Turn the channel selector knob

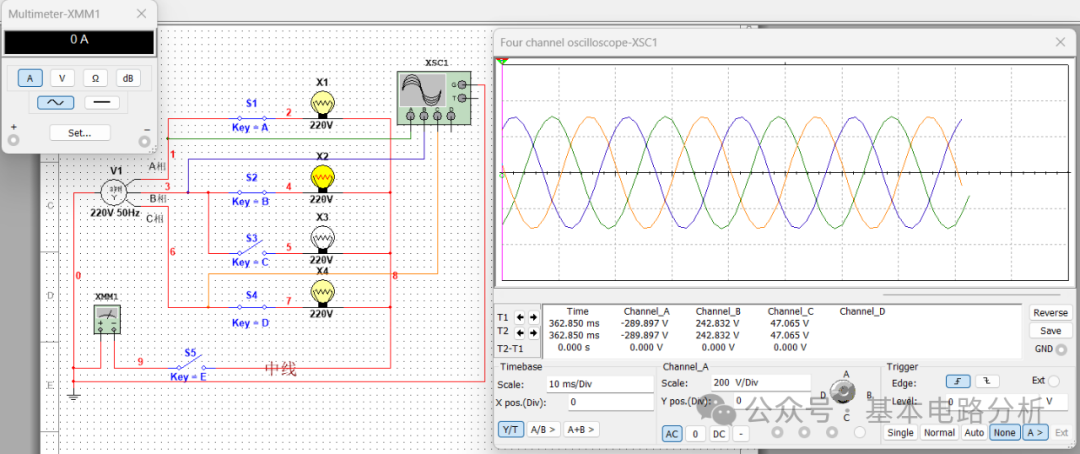click(840, 393)
